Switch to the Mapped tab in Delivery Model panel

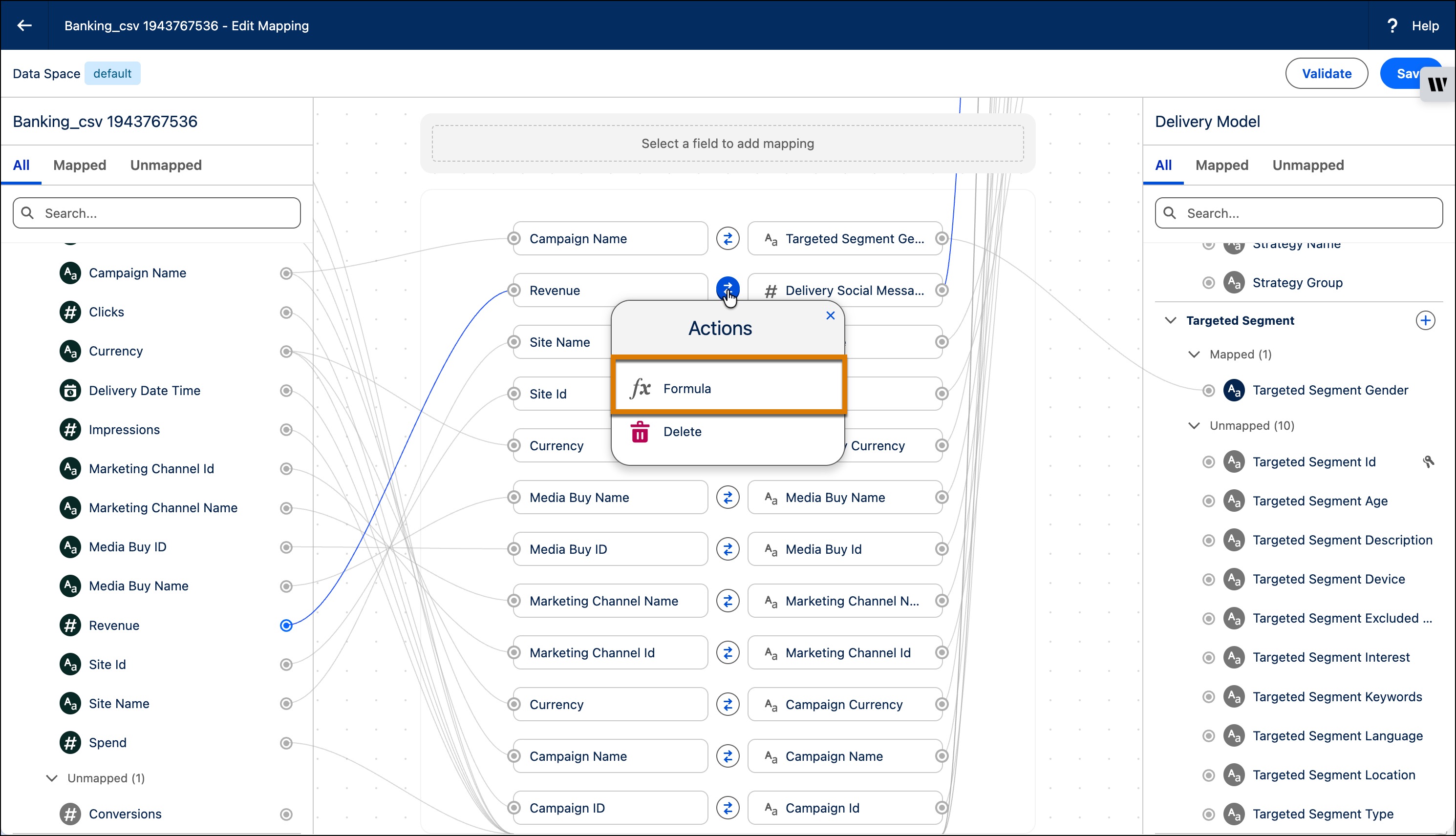click(1221, 166)
